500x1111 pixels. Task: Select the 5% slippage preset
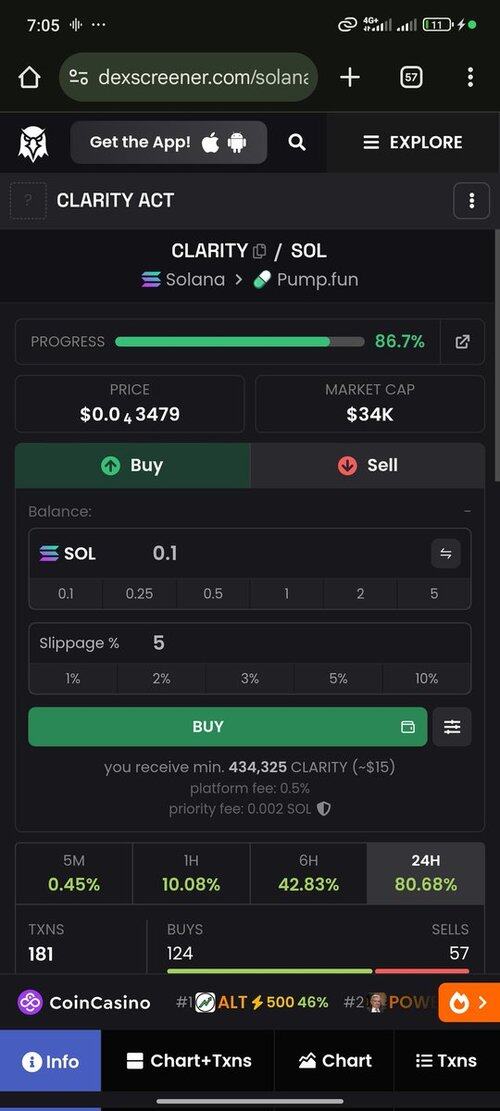[339, 678]
